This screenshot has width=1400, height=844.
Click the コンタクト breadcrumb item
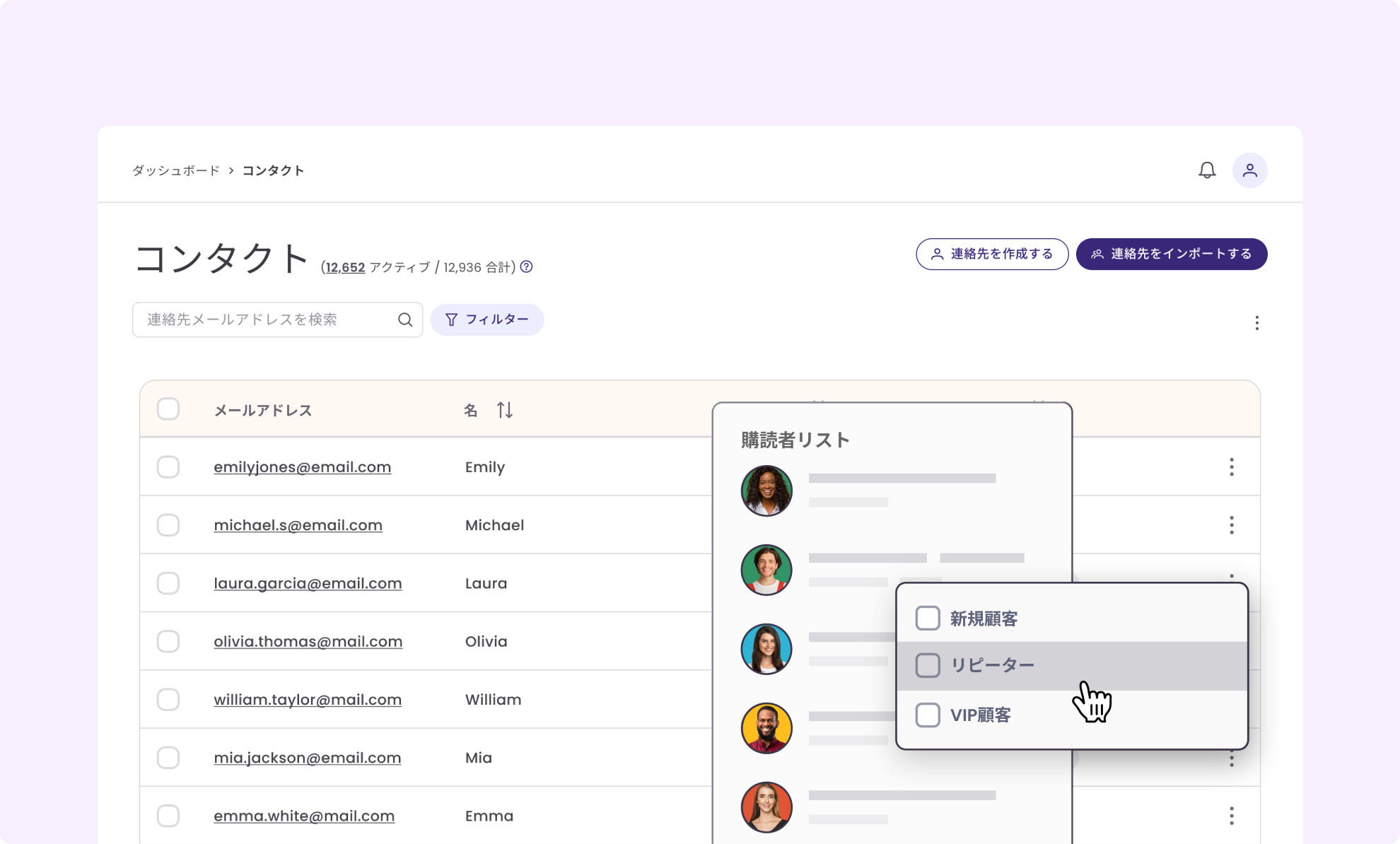[273, 170]
